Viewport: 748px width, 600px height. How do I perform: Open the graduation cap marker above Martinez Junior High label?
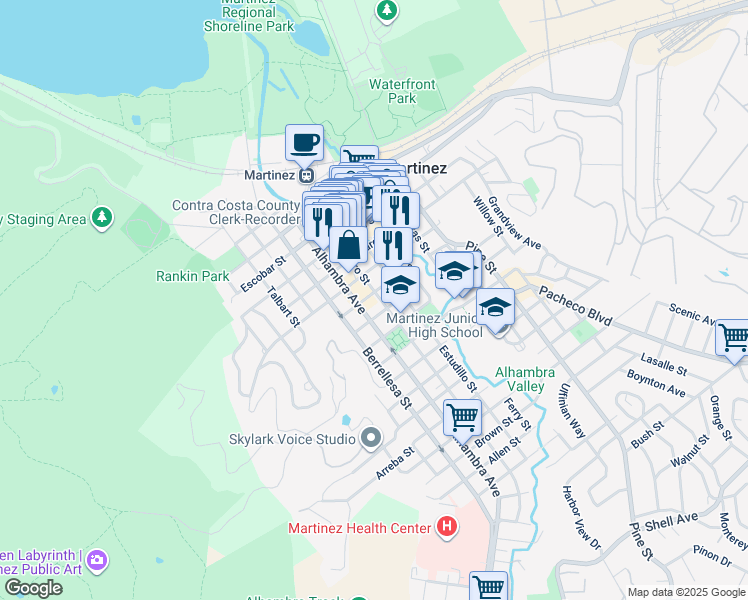[x=400, y=285]
